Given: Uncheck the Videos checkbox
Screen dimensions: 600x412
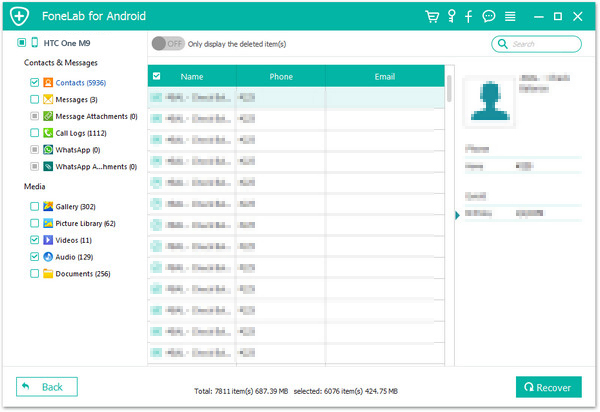Looking at the screenshot, I should pyautogui.click(x=34, y=240).
